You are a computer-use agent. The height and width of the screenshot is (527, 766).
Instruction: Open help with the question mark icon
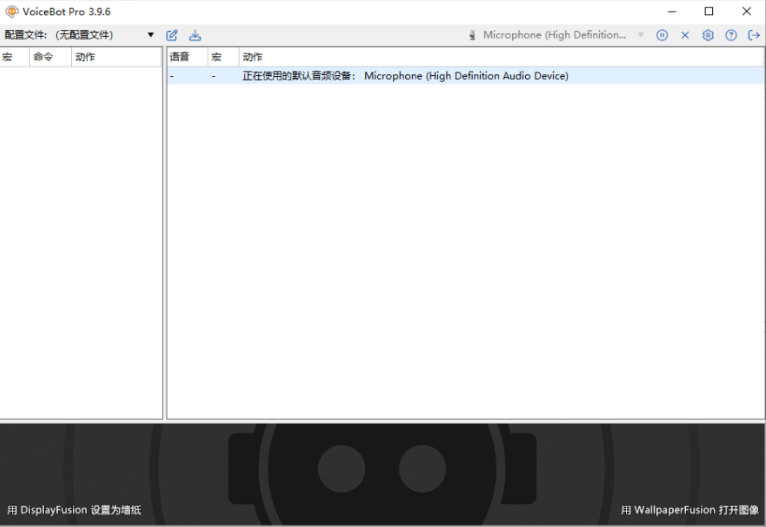point(731,35)
